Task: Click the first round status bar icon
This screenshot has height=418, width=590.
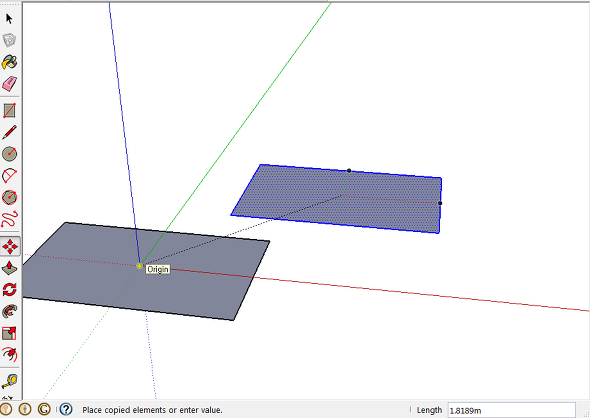Action: pos(5,409)
